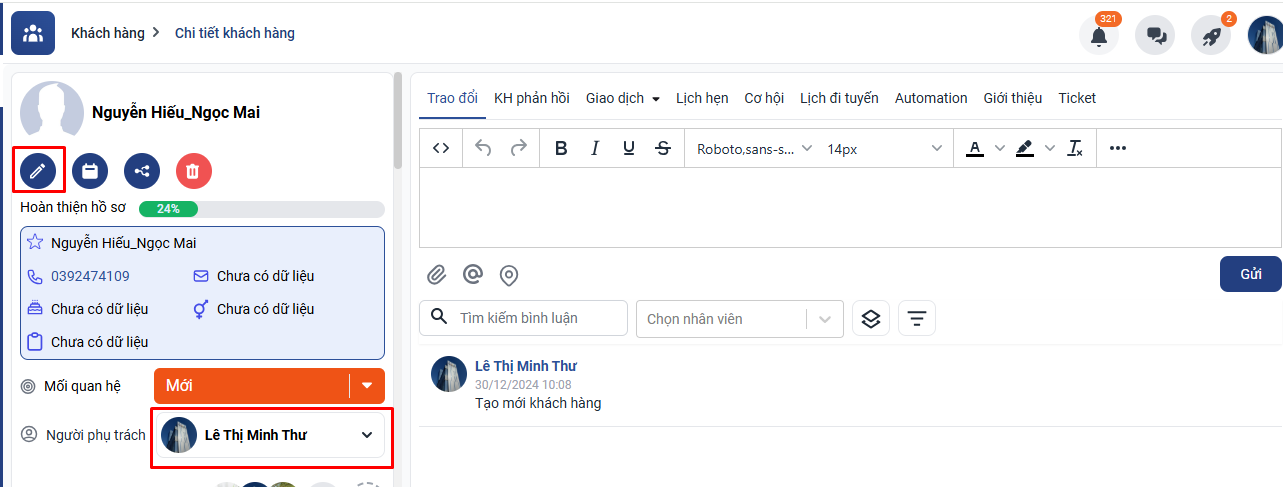This screenshot has height=487, width=1283.
Task: Switch to the Lịch hẹn tab
Action: coord(702,98)
